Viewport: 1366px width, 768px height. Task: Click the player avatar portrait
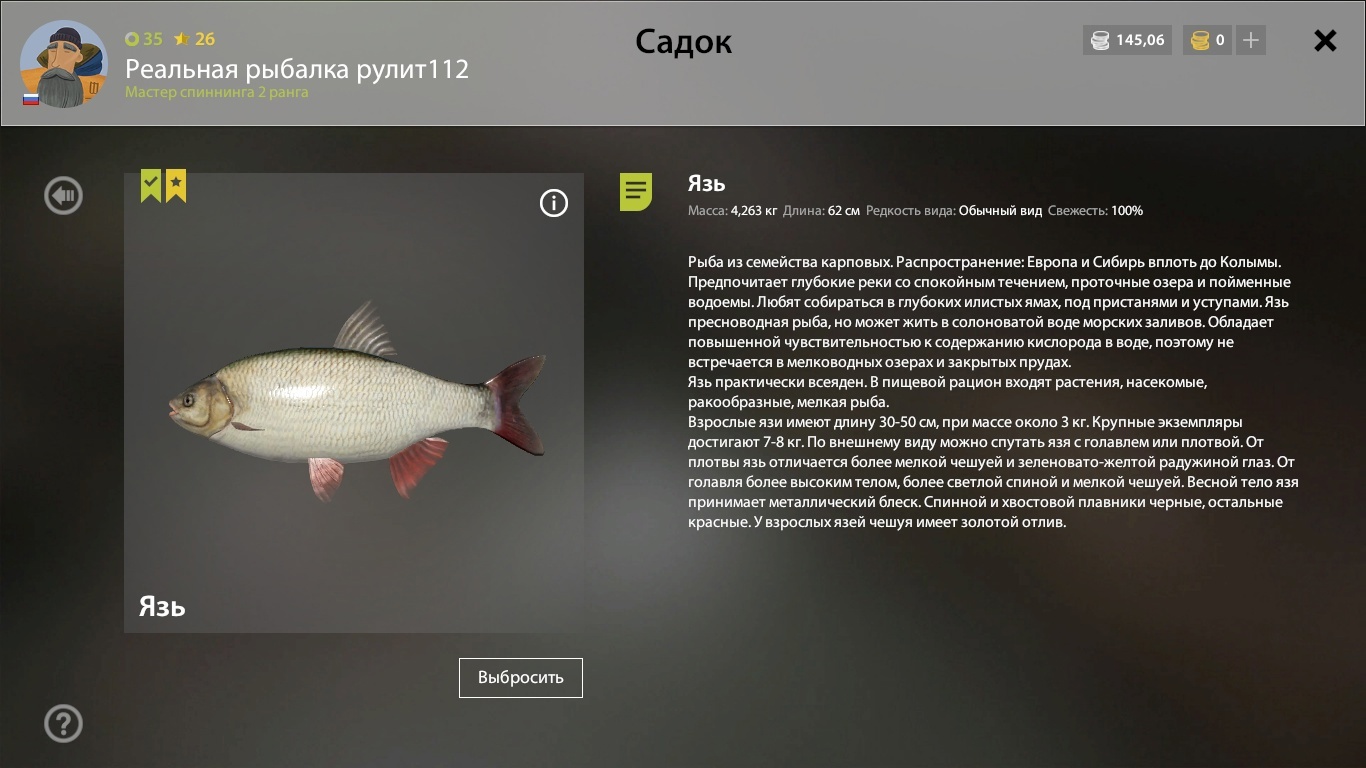(63, 63)
